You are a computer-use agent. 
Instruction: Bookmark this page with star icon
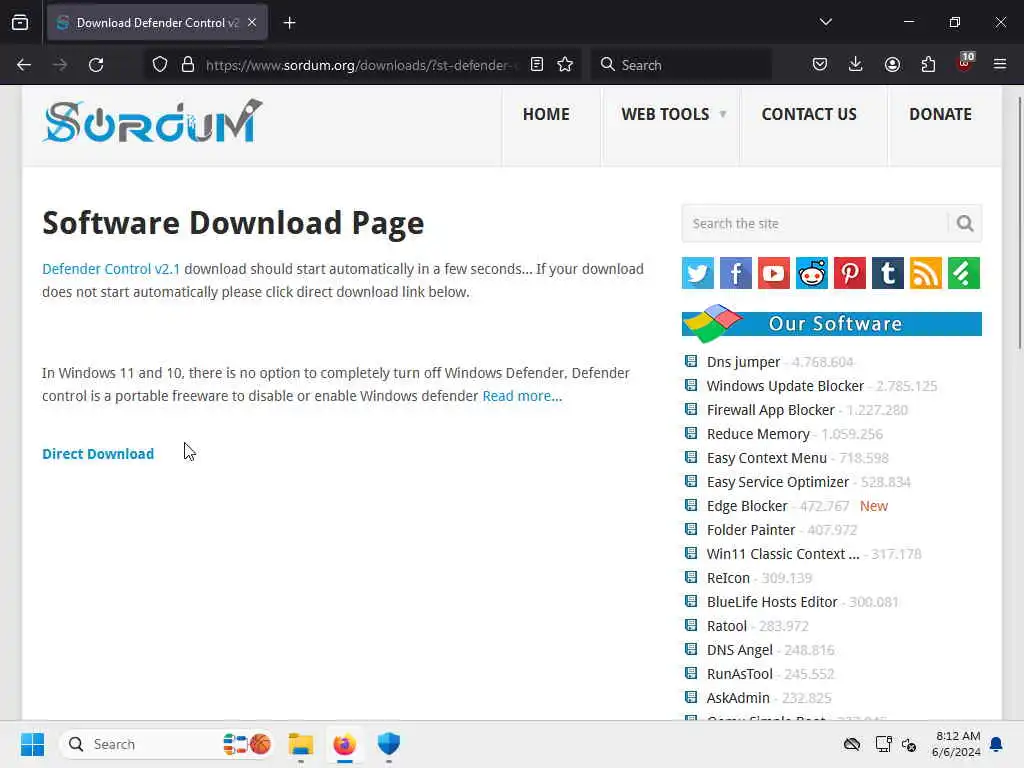pyautogui.click(x=565, y=65)
